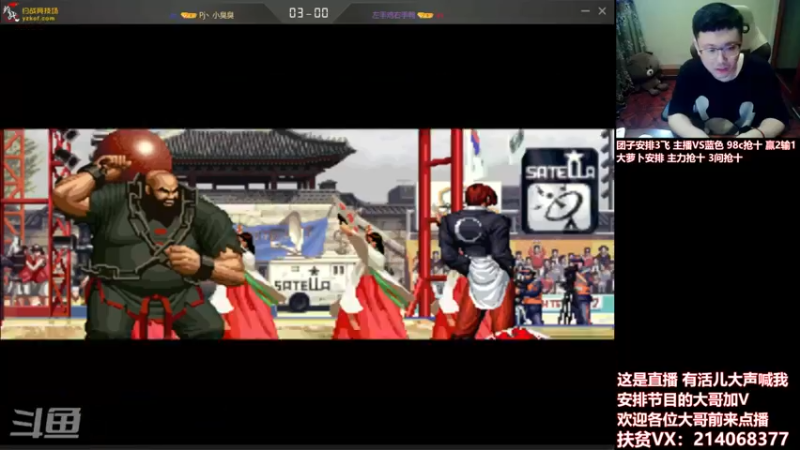Close the game client window
The image size is (800, 450).
[602, 11]
